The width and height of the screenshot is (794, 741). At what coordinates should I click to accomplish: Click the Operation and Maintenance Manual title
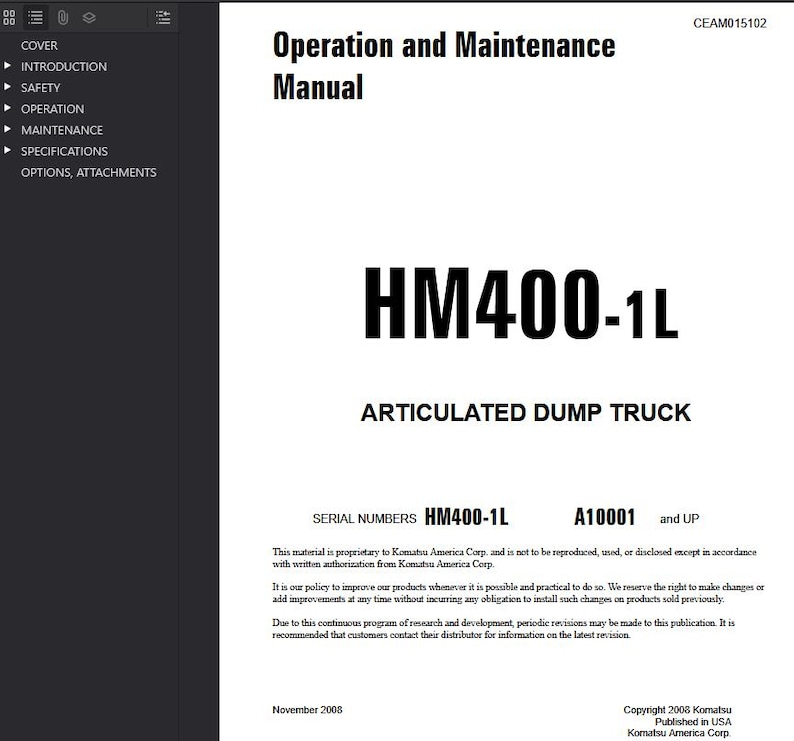pos(444,66)
